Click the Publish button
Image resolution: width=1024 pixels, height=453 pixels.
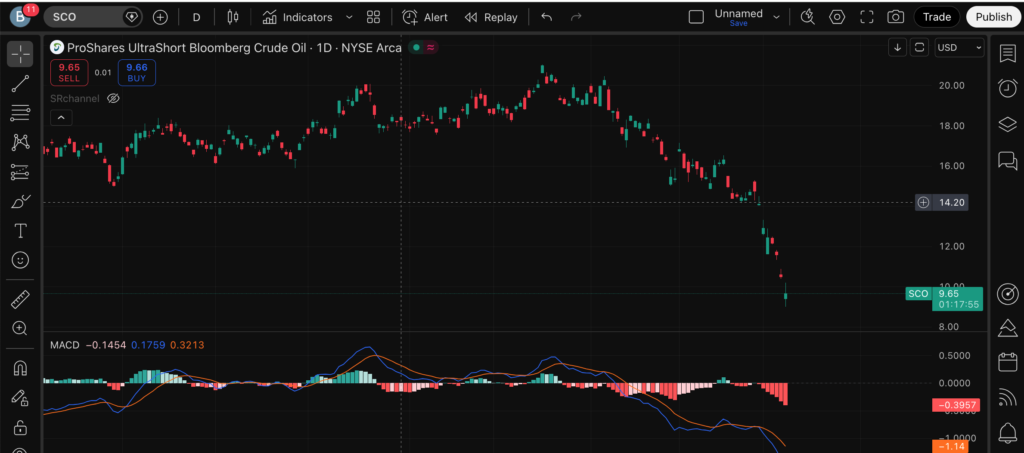(x=993, y=17)
